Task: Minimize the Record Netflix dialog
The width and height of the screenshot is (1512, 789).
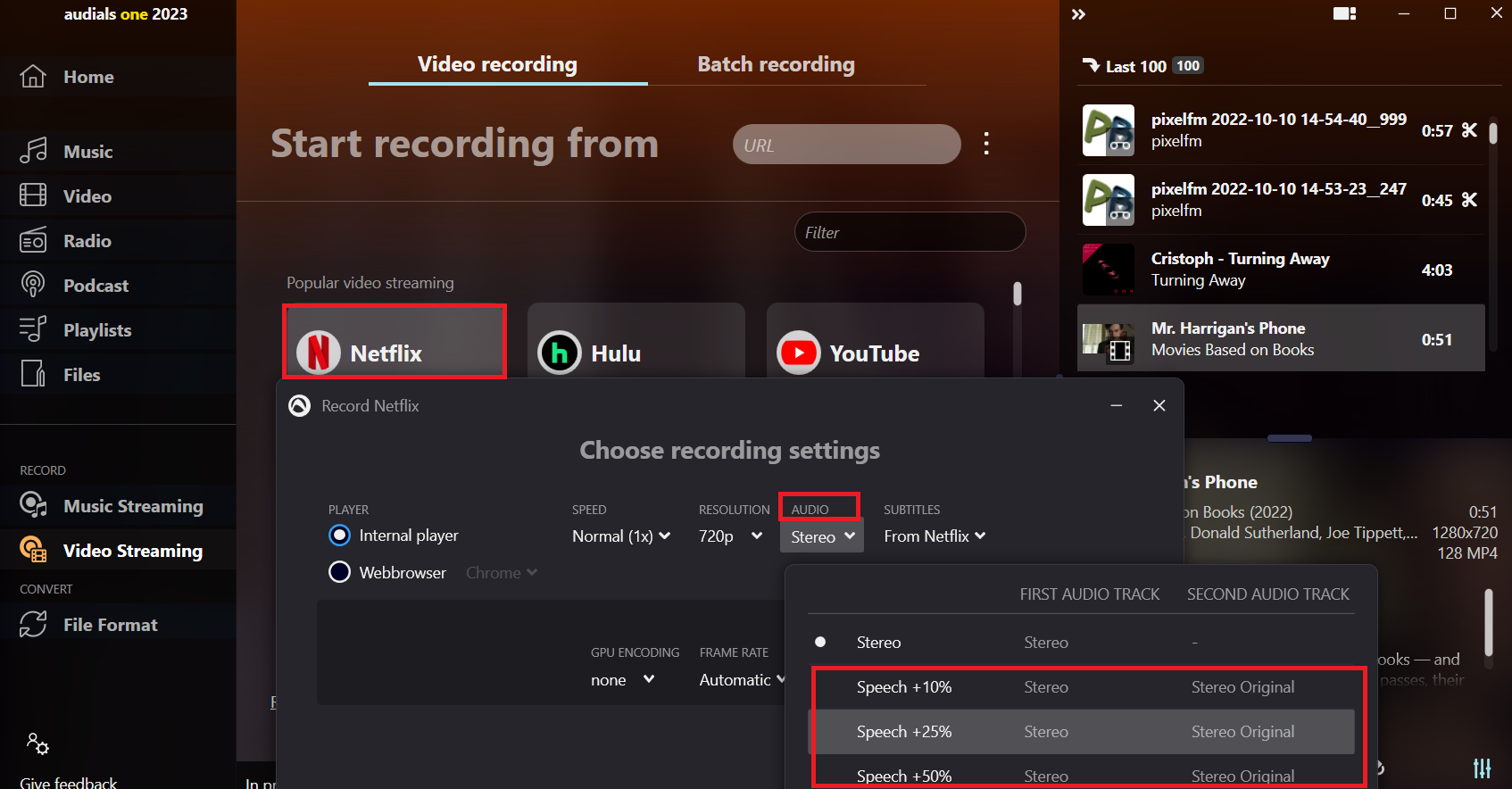Action: pos(1116,405)
